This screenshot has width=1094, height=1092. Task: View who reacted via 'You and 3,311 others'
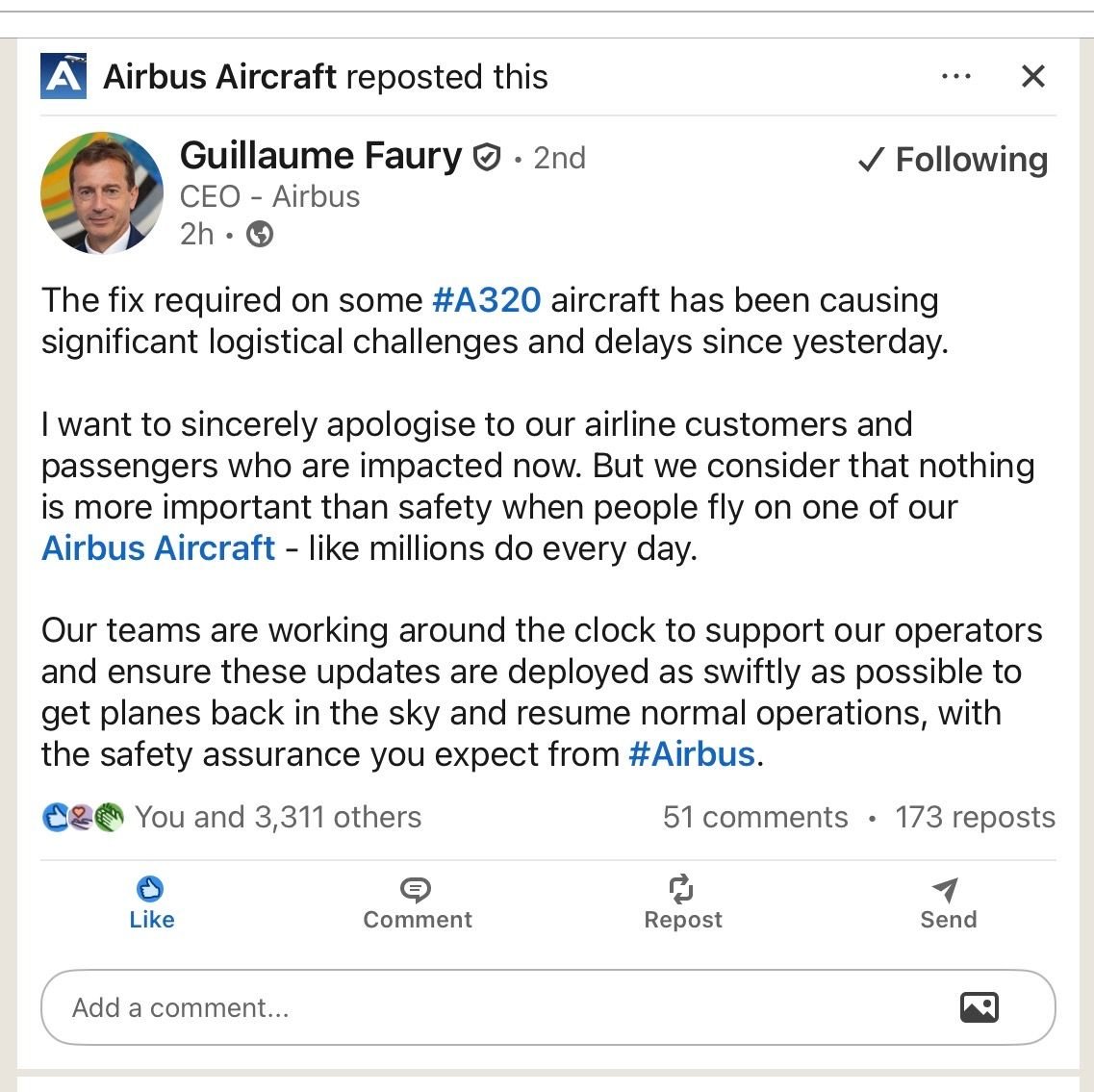pyautogui.click(x=278, y=817)
